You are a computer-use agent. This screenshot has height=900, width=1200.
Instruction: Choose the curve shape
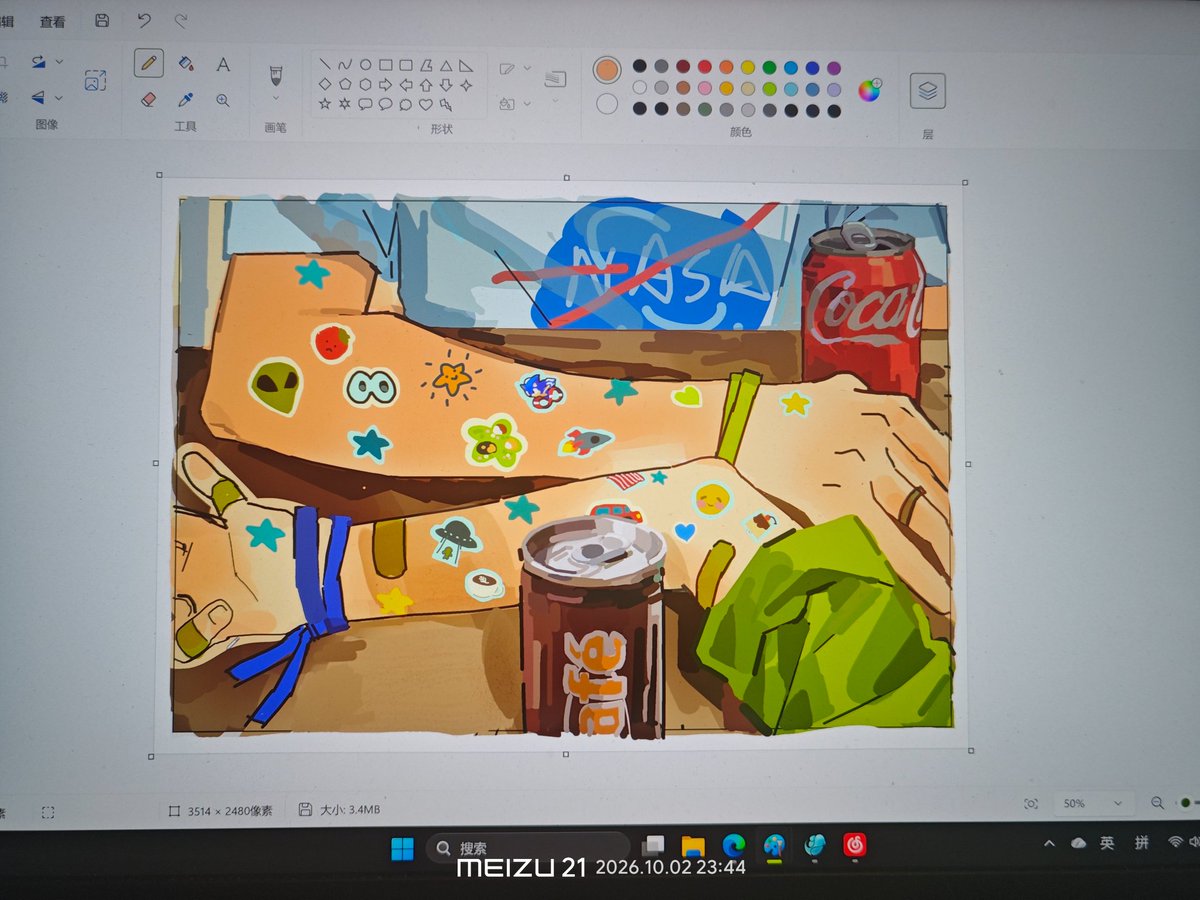coord(345,64)
